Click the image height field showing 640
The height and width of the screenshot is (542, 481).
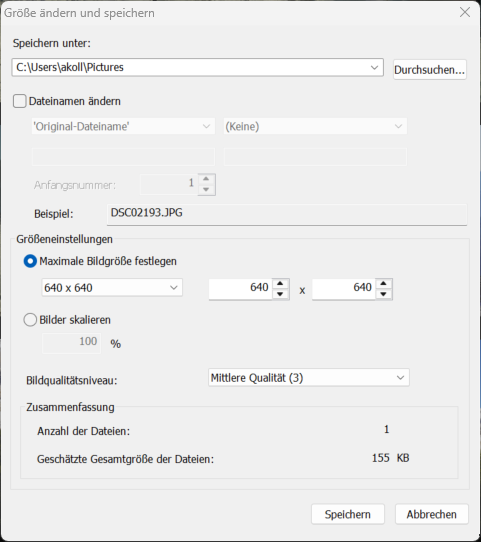point(343,289)
